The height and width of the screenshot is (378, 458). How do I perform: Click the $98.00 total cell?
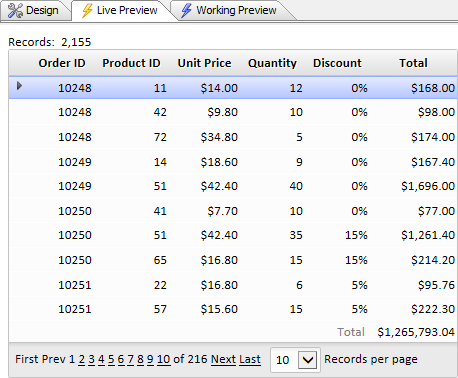(x=436, y=112)
